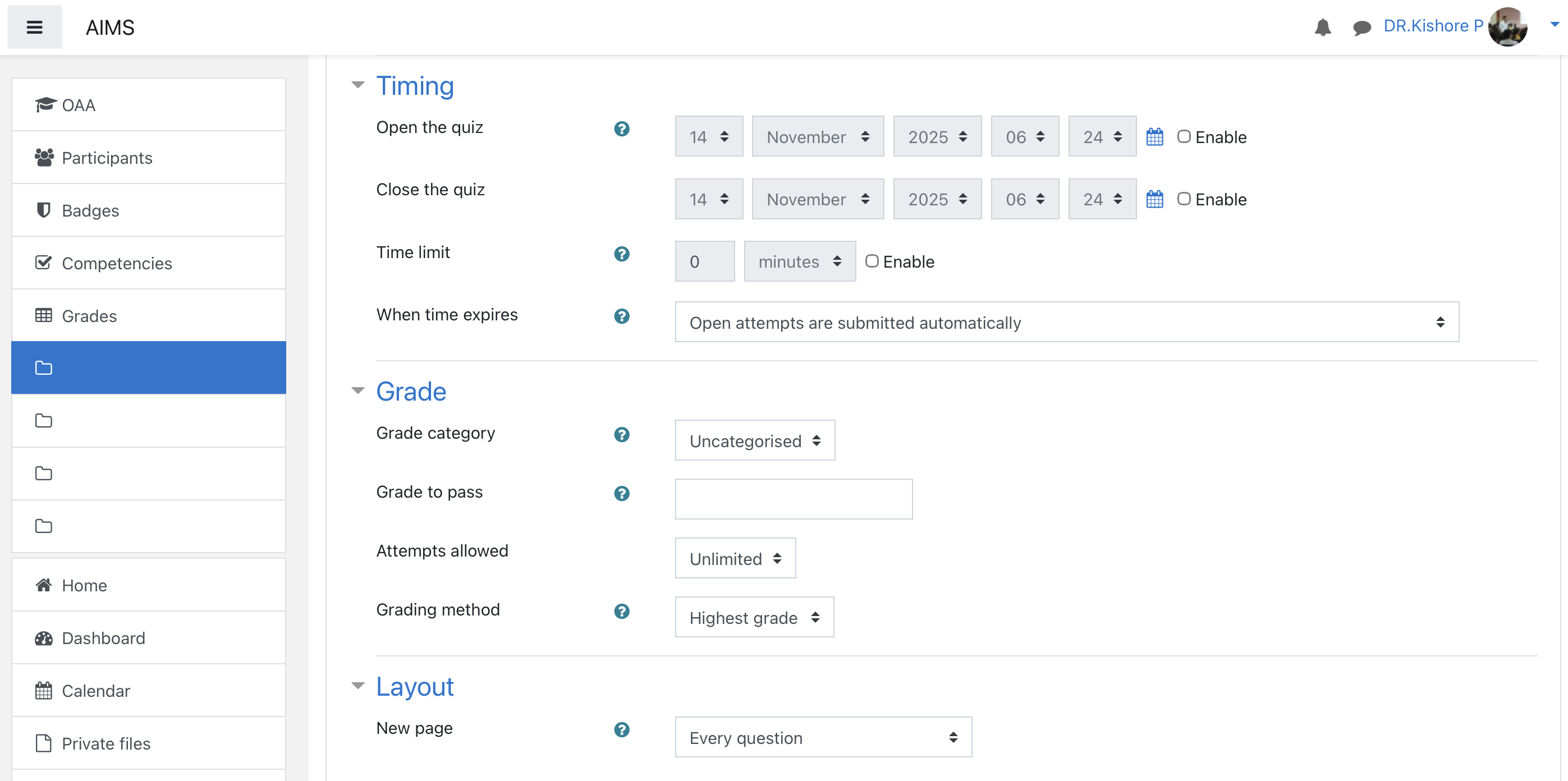Enable the Time limit checkbox
The height and width of the screenshot is (781, 1568).
(x=872, y=261)
